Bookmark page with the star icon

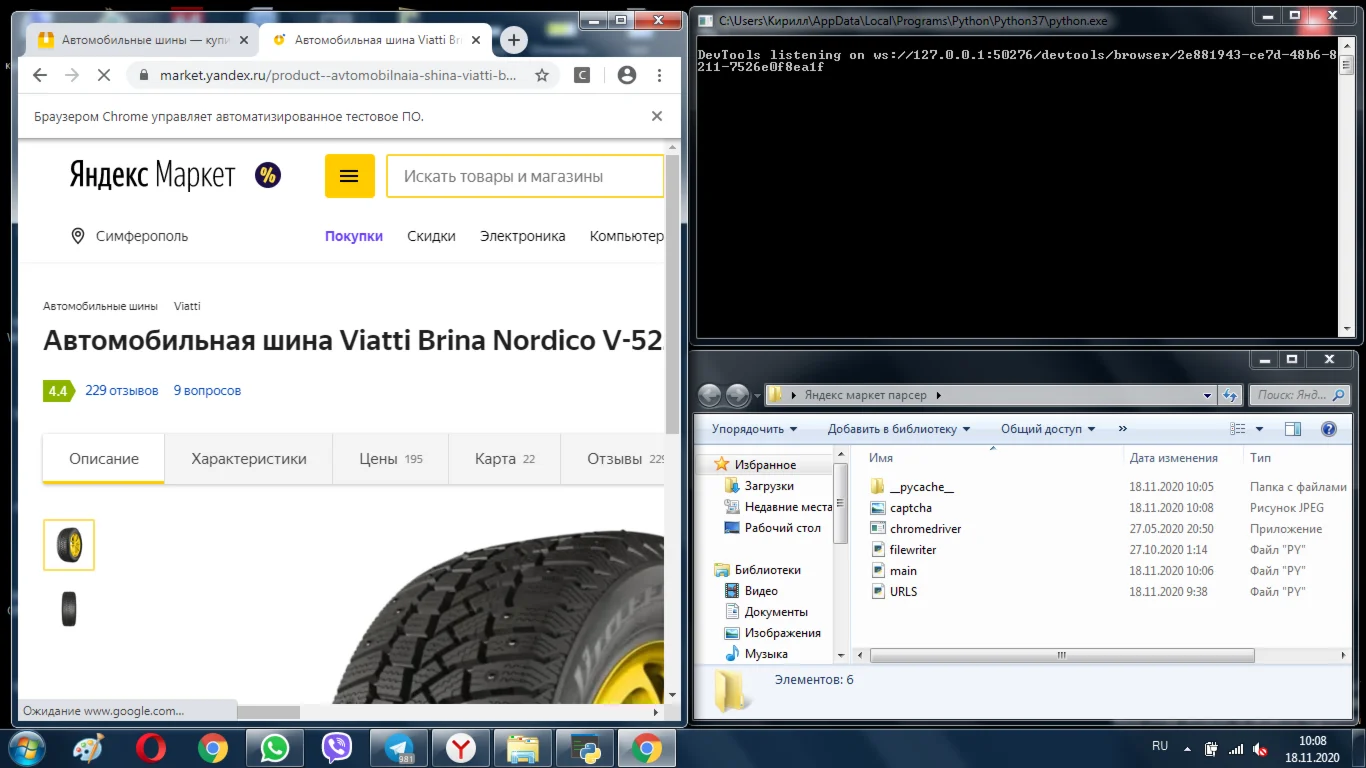point(542,75)
